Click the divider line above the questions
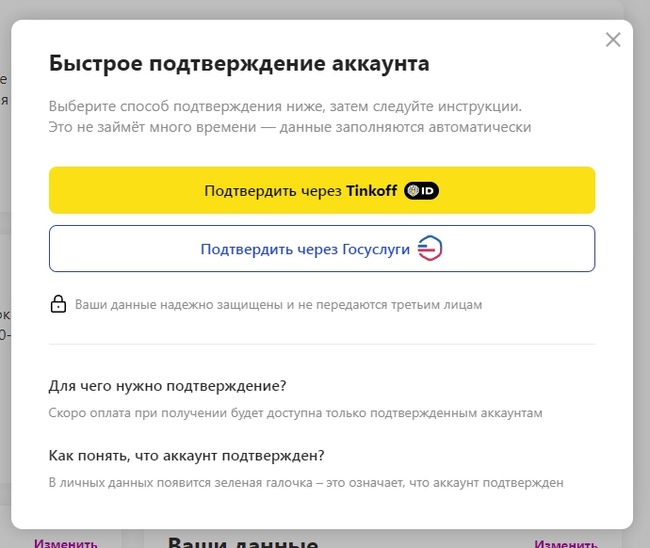Viewport: 650px width, 548px height. [x=321, y=344]
